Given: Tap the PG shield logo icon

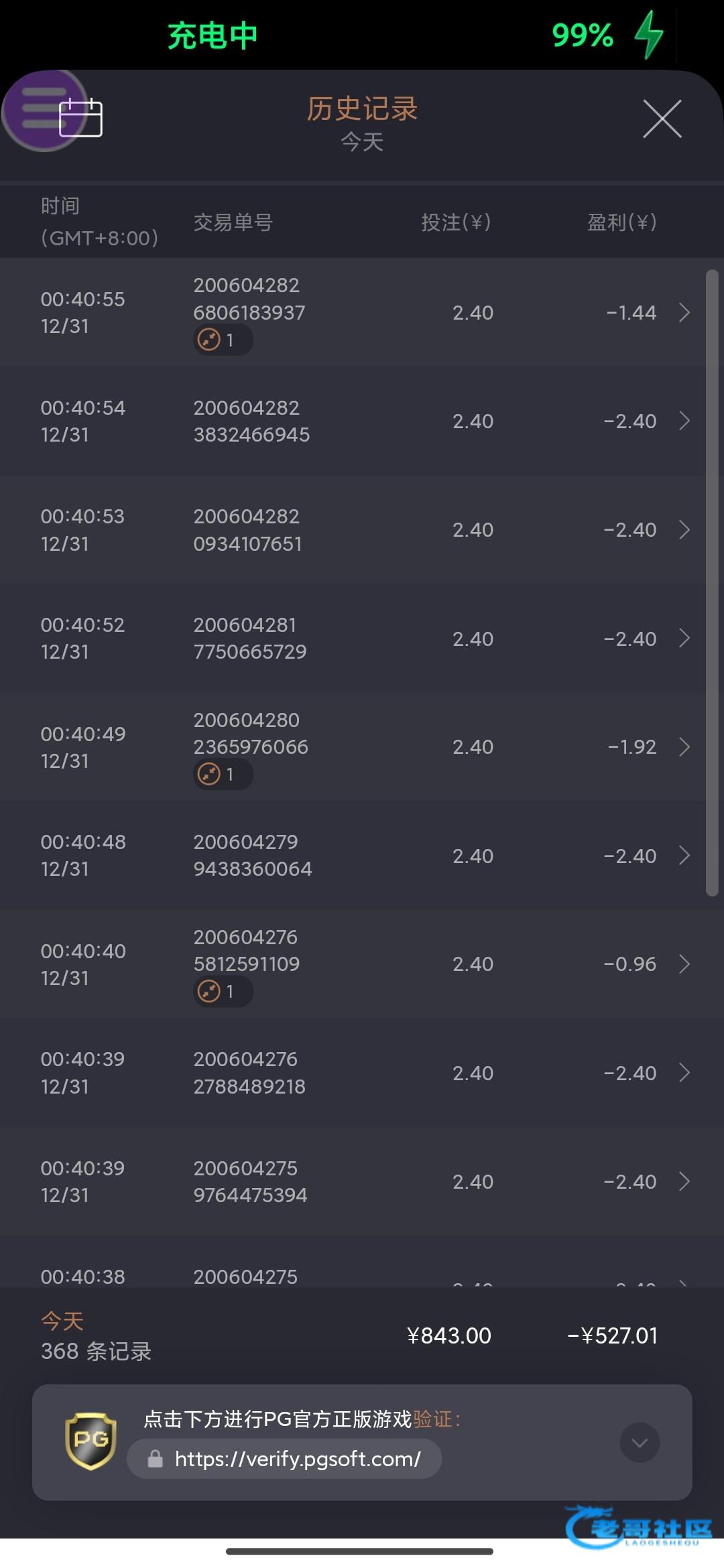Looking at the screenshot, I should pos(90,1441).
